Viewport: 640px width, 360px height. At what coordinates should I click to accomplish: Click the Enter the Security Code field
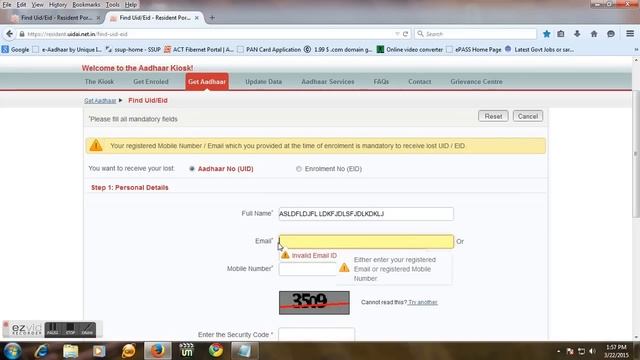[x=316, y=334]
